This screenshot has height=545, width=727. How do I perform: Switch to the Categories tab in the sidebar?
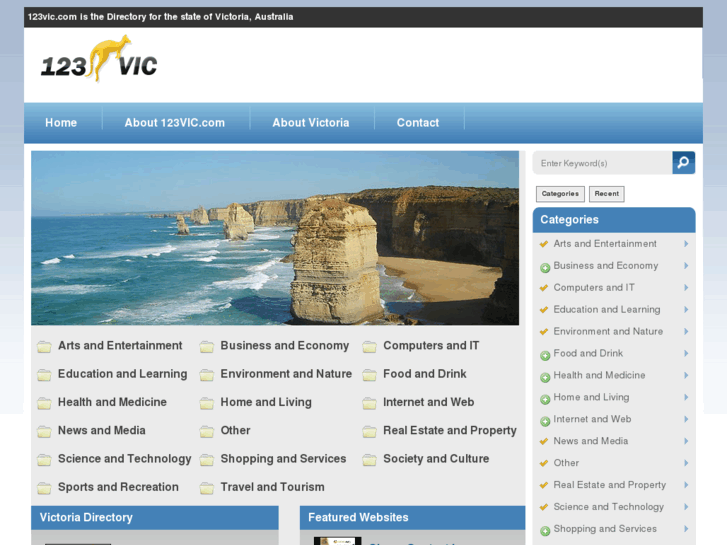pyautogui.click(x=560, y=194)
